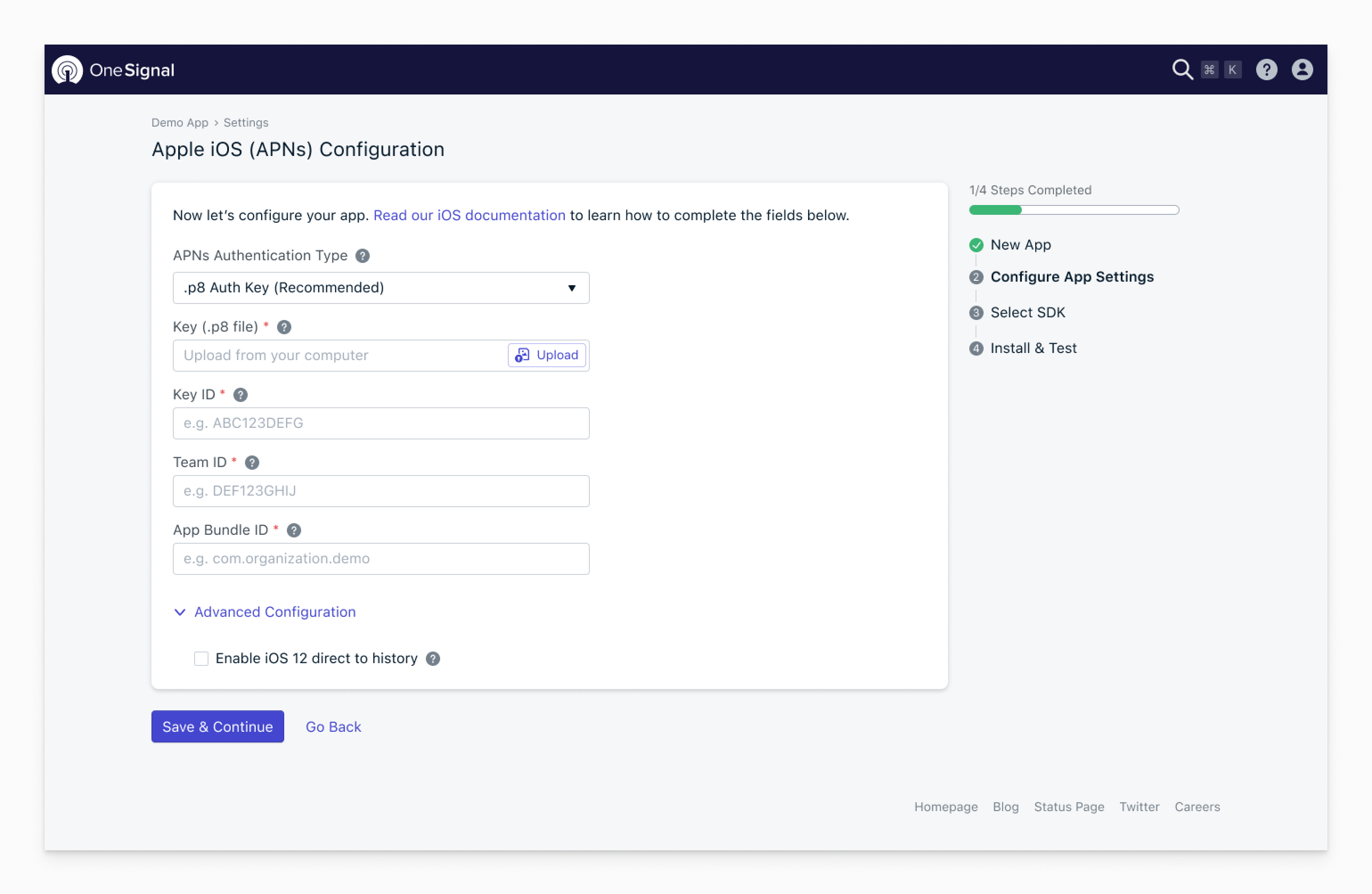Click help icon next to Key ID

point(241,394)
